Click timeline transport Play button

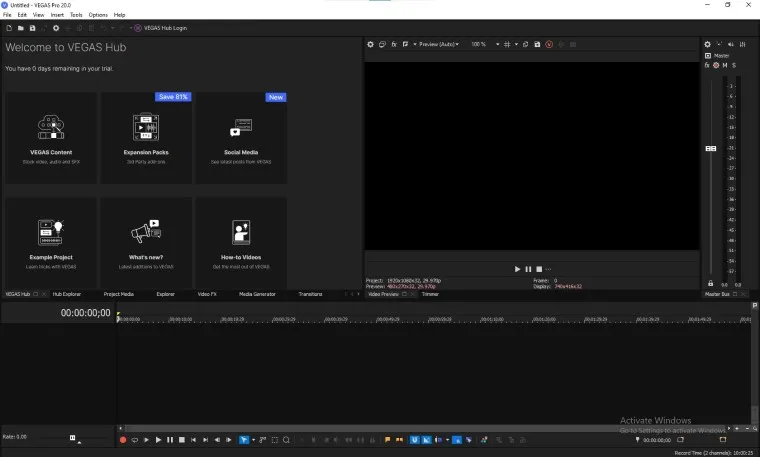158,440
